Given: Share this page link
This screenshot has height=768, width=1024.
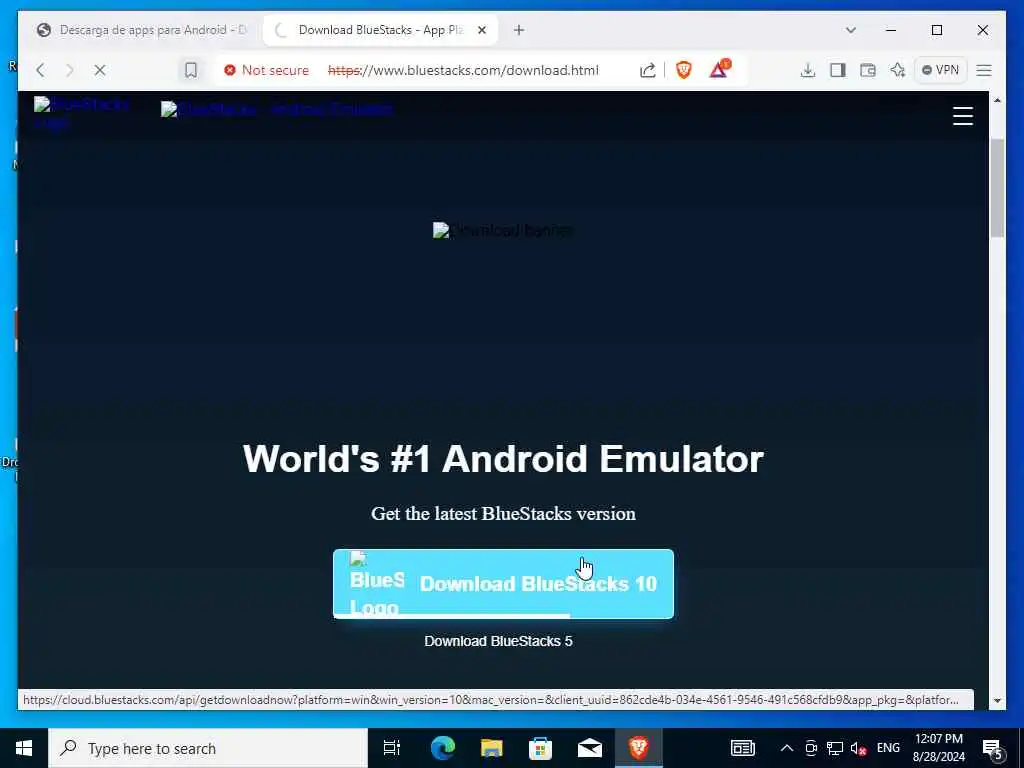Looking at the screenshot, I should coord(647,70).
